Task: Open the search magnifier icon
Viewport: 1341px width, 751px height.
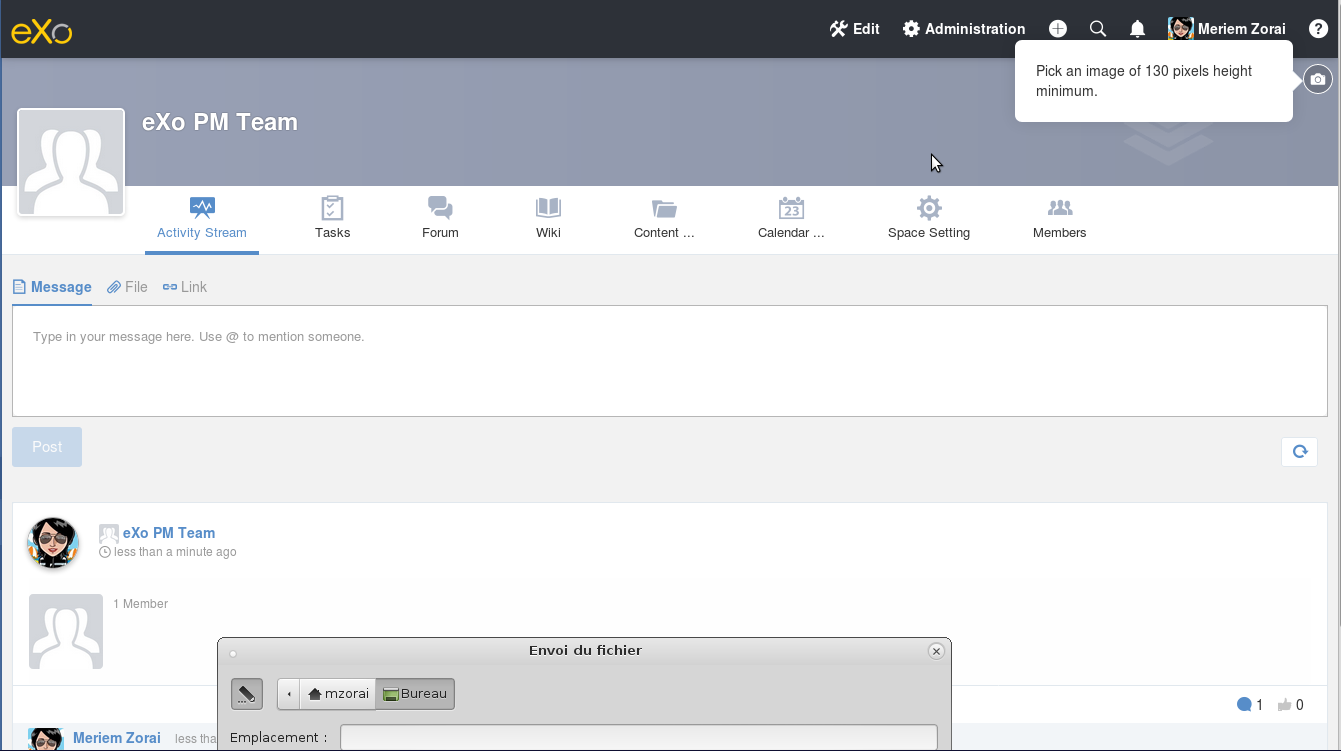Action: [1098, 29]
